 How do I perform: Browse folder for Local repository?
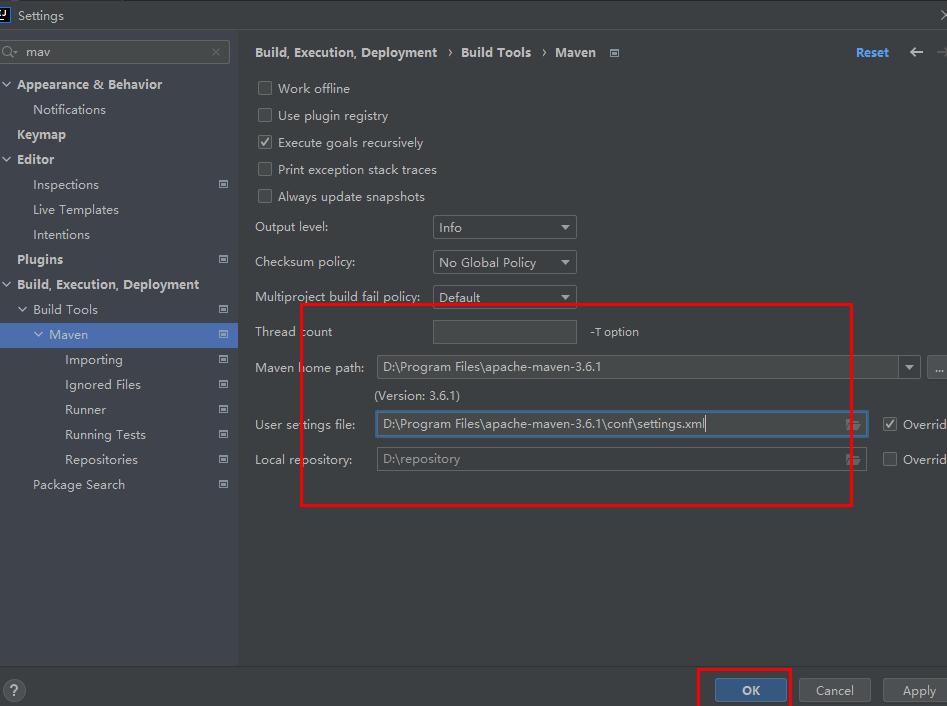click(853, 460)
